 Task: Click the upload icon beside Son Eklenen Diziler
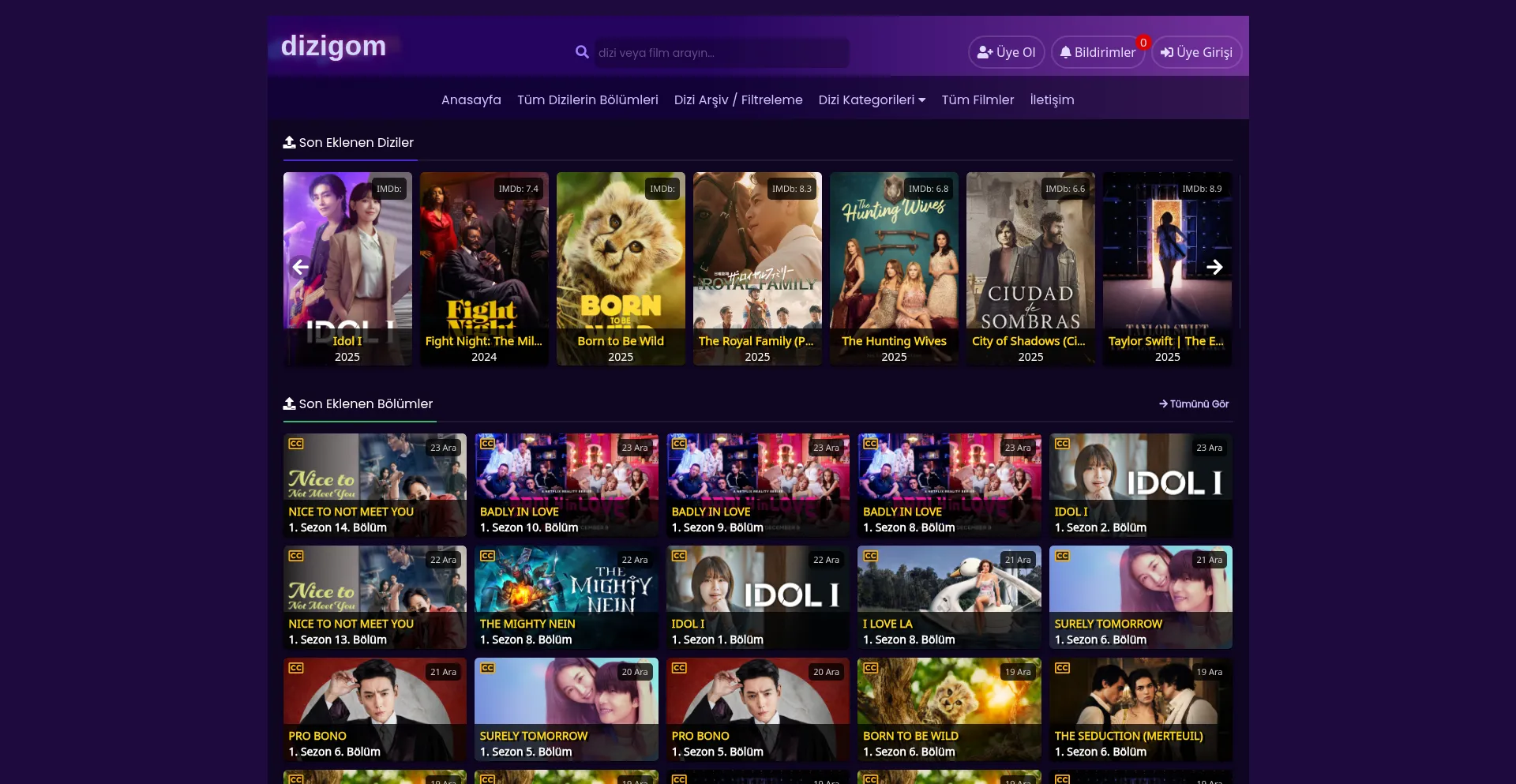click(x=289, y=142)
